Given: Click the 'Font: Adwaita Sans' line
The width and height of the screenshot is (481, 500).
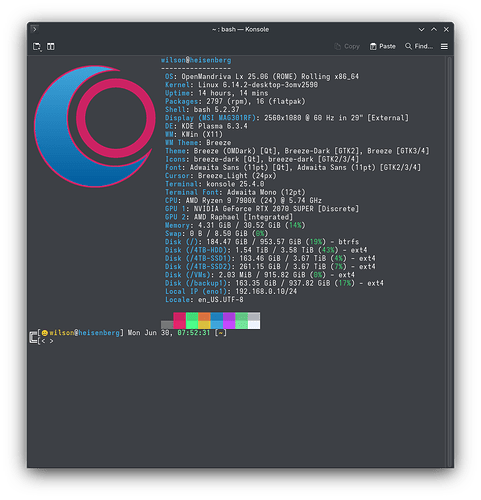Looking at the screenshot, I should point(293,167).
